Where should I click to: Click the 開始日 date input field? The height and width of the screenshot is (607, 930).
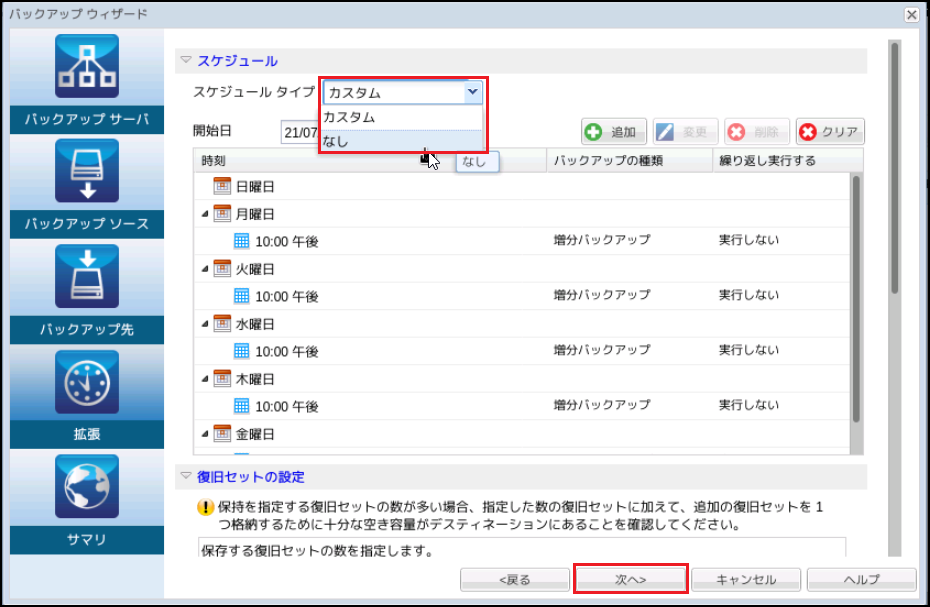(x=300, y=132)
